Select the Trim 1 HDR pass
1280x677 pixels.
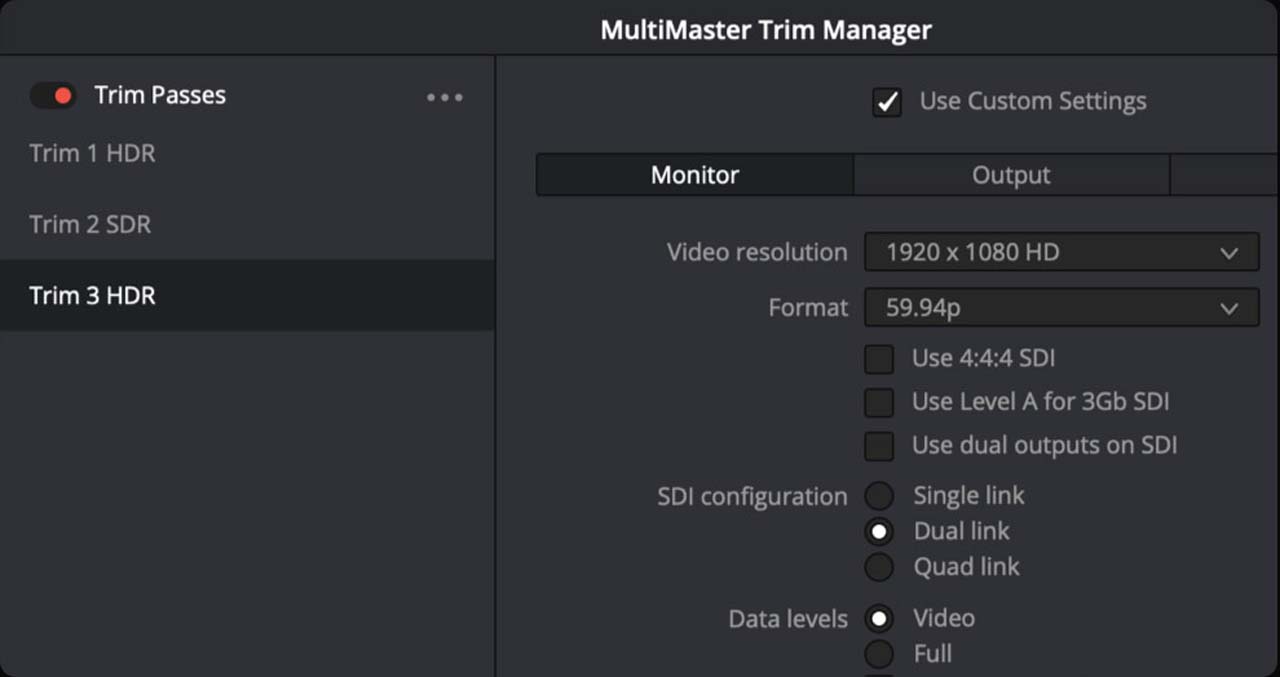coord(247,153)
